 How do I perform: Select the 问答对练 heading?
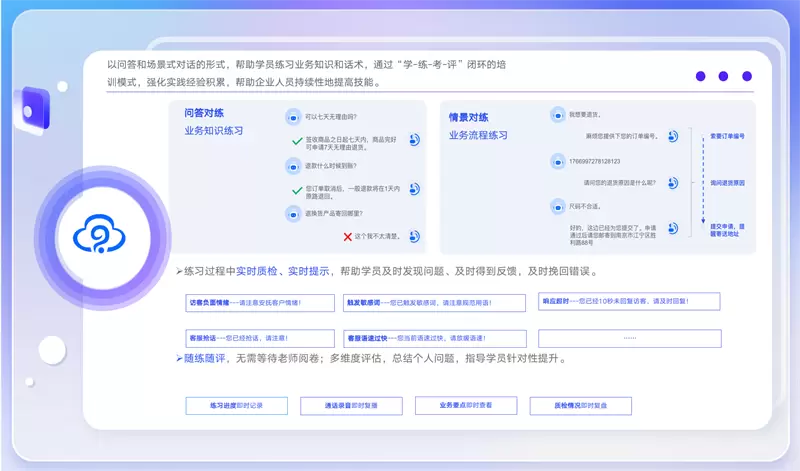pos(204,115)
